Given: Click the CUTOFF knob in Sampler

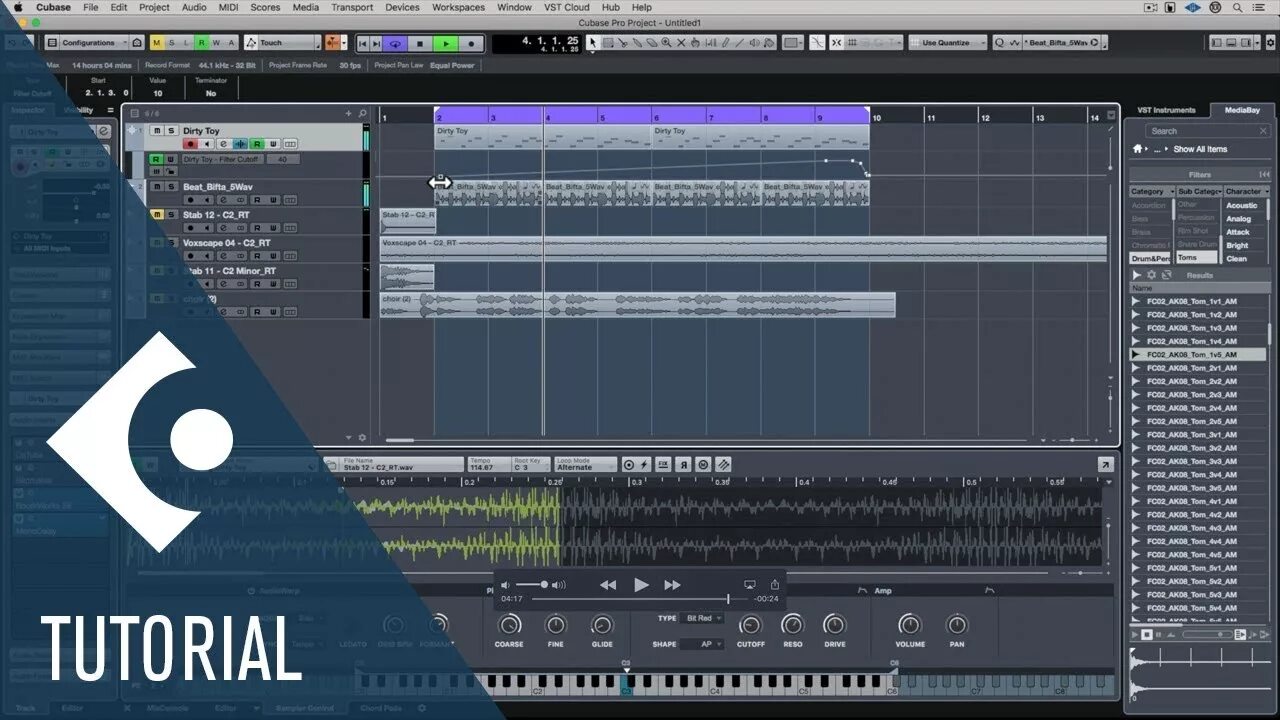Looking at the screenshot, I should coord(750,625).
